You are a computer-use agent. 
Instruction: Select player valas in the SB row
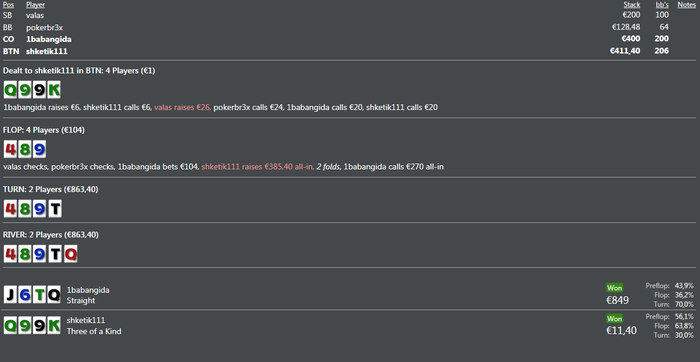click(35, 15)
